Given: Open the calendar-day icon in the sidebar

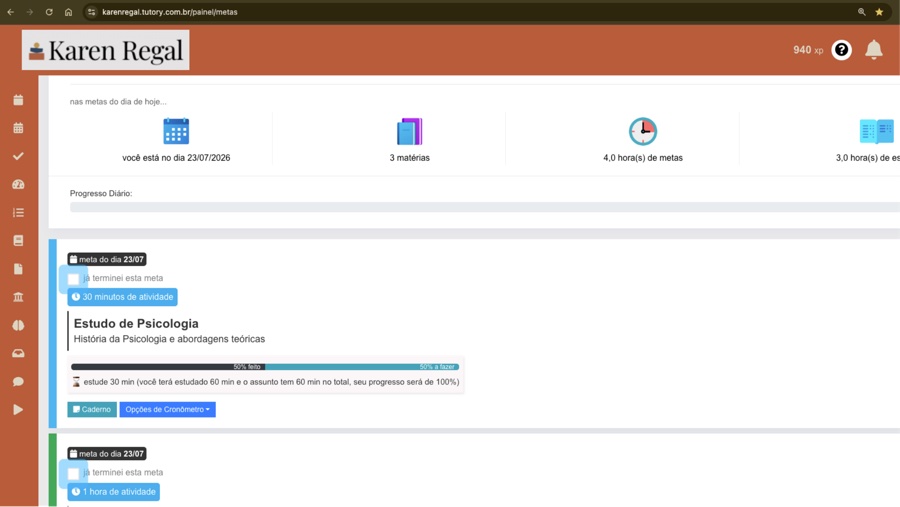Looking at the screenshot, I should pos(18,100).
